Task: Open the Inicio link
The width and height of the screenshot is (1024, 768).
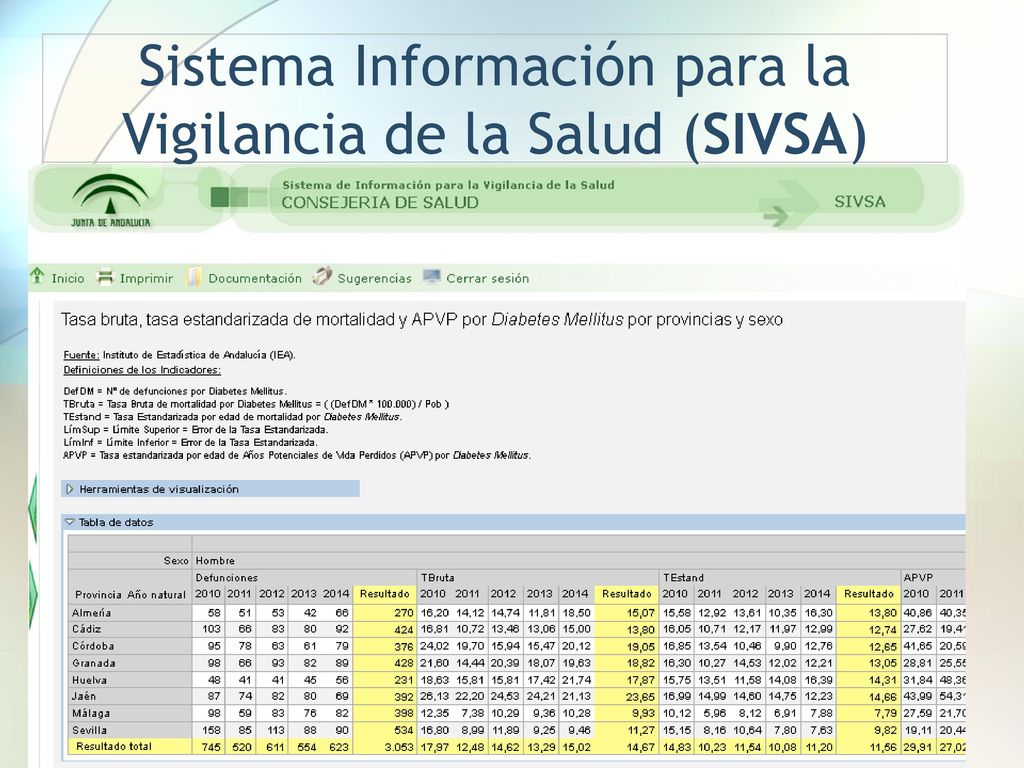Action: [x=68, y=279]
